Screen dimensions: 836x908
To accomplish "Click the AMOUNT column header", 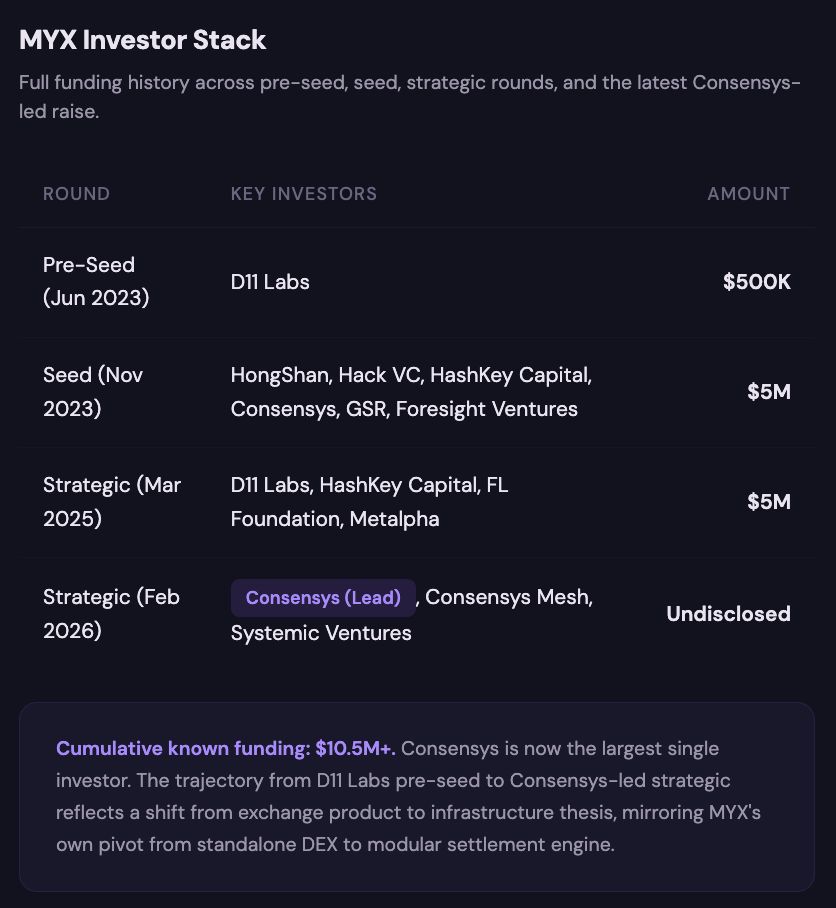I will tap(748, 194).
